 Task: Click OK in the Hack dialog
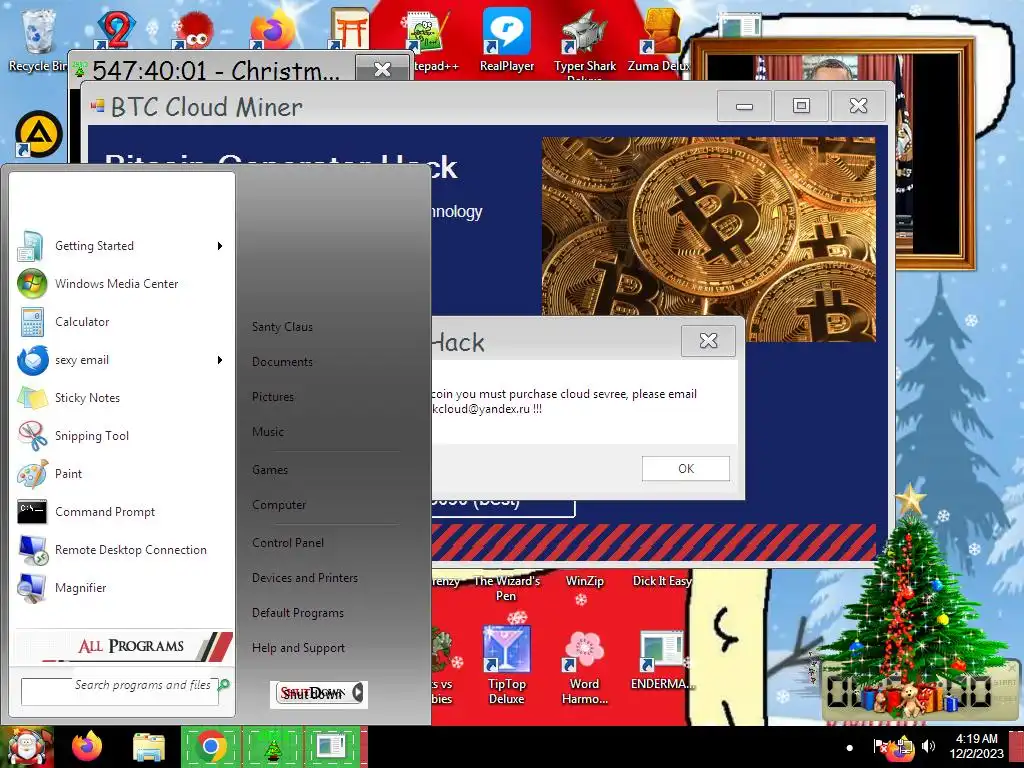(686, 469)
